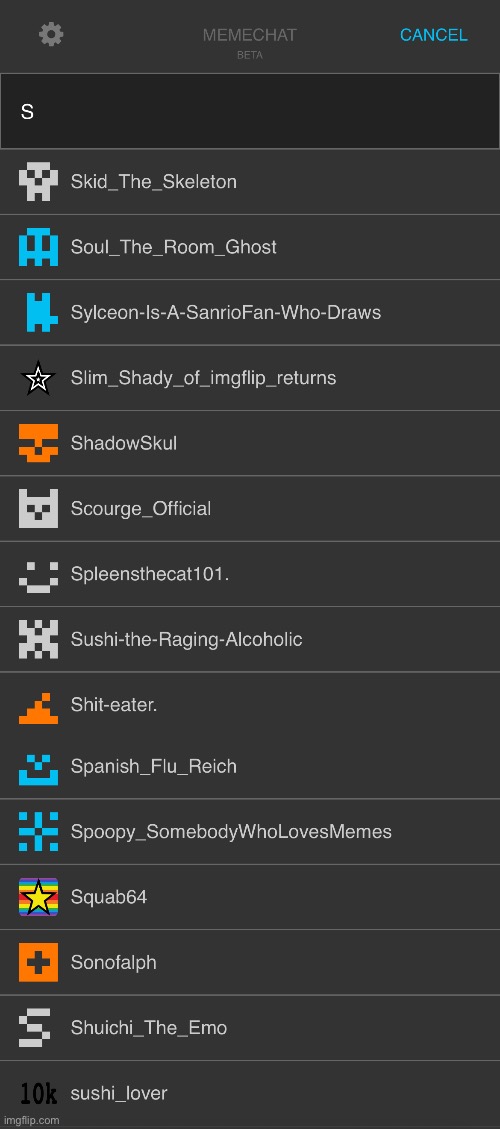This screenshot has height=1129, width=500.
Task: Tap the rainbow star icon for Squab64
Action: [38, 897]
